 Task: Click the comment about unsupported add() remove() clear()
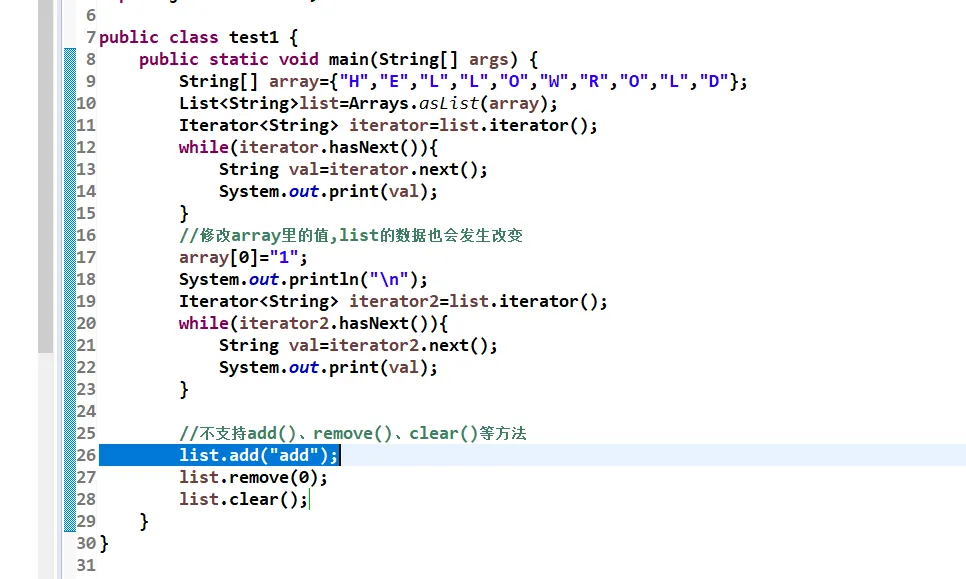tap(352, 434)
